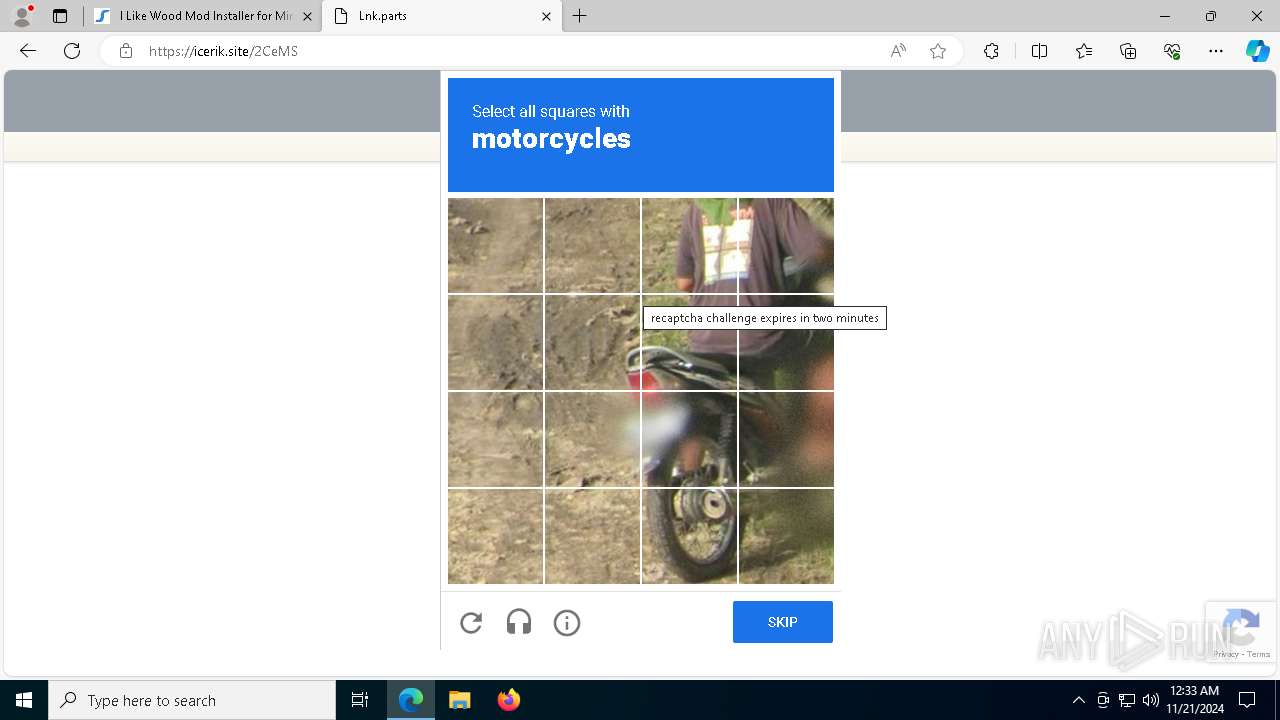1280x720 pixels.
Task: Select top-right square with rider's arm
Action: click(786, 245)
